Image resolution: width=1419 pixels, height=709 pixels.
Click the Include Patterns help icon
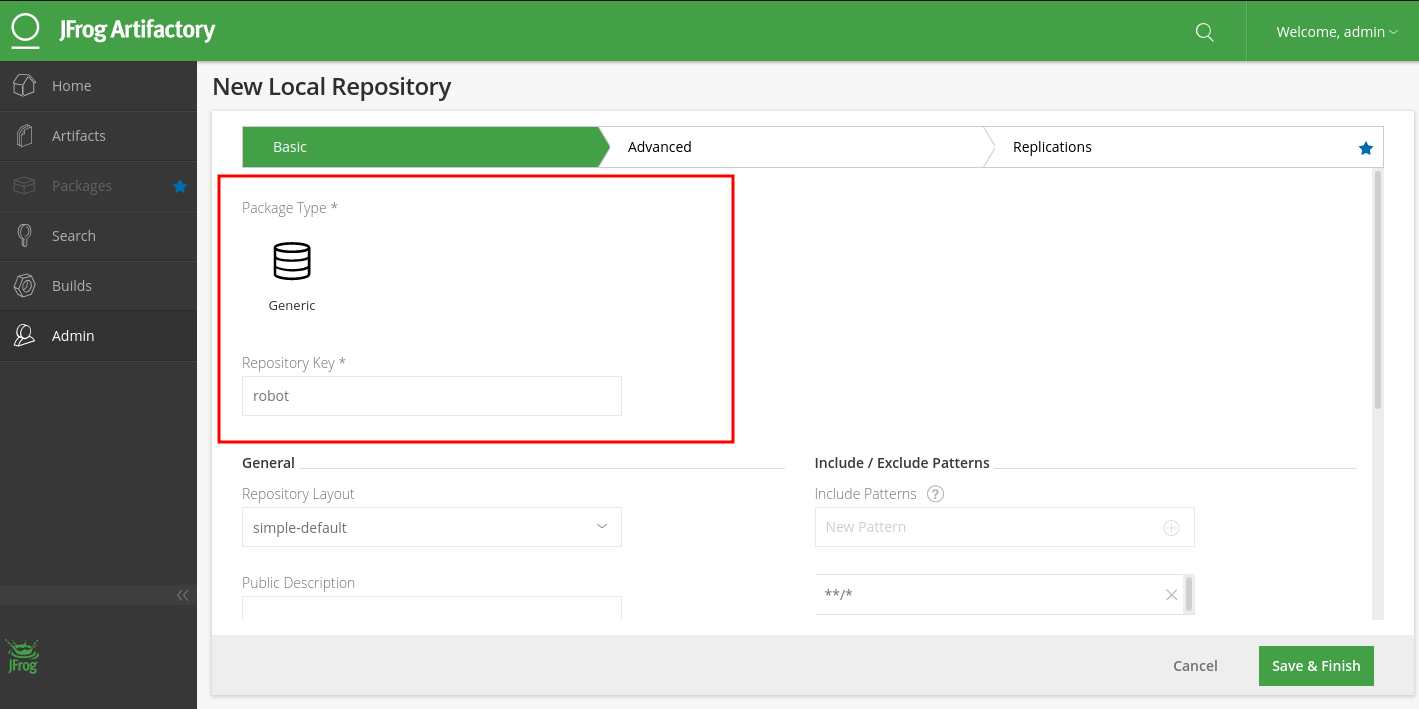(x=936, y=494)
